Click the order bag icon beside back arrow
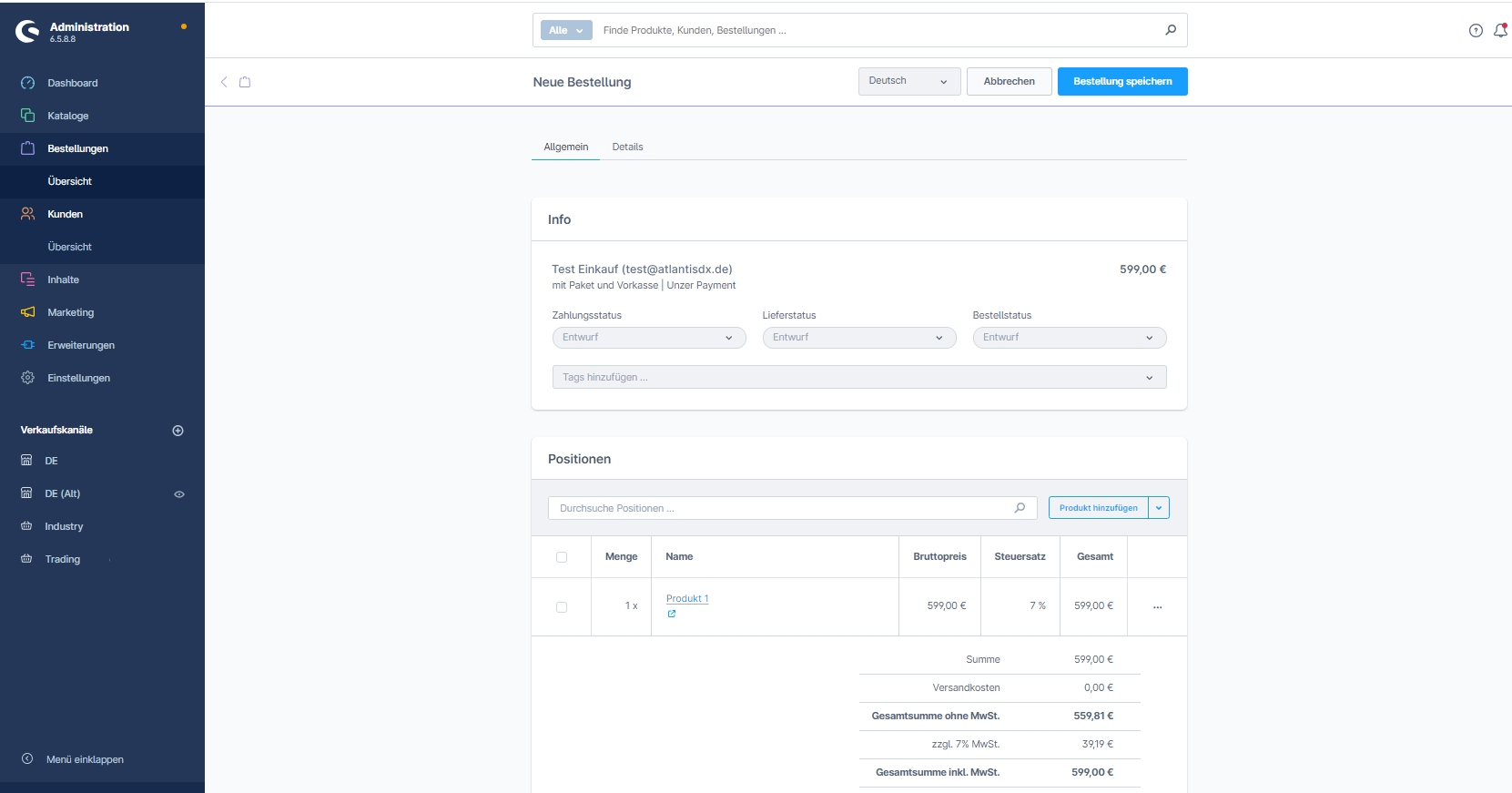This screenshot has height=793, width=1512. point(245,82)
